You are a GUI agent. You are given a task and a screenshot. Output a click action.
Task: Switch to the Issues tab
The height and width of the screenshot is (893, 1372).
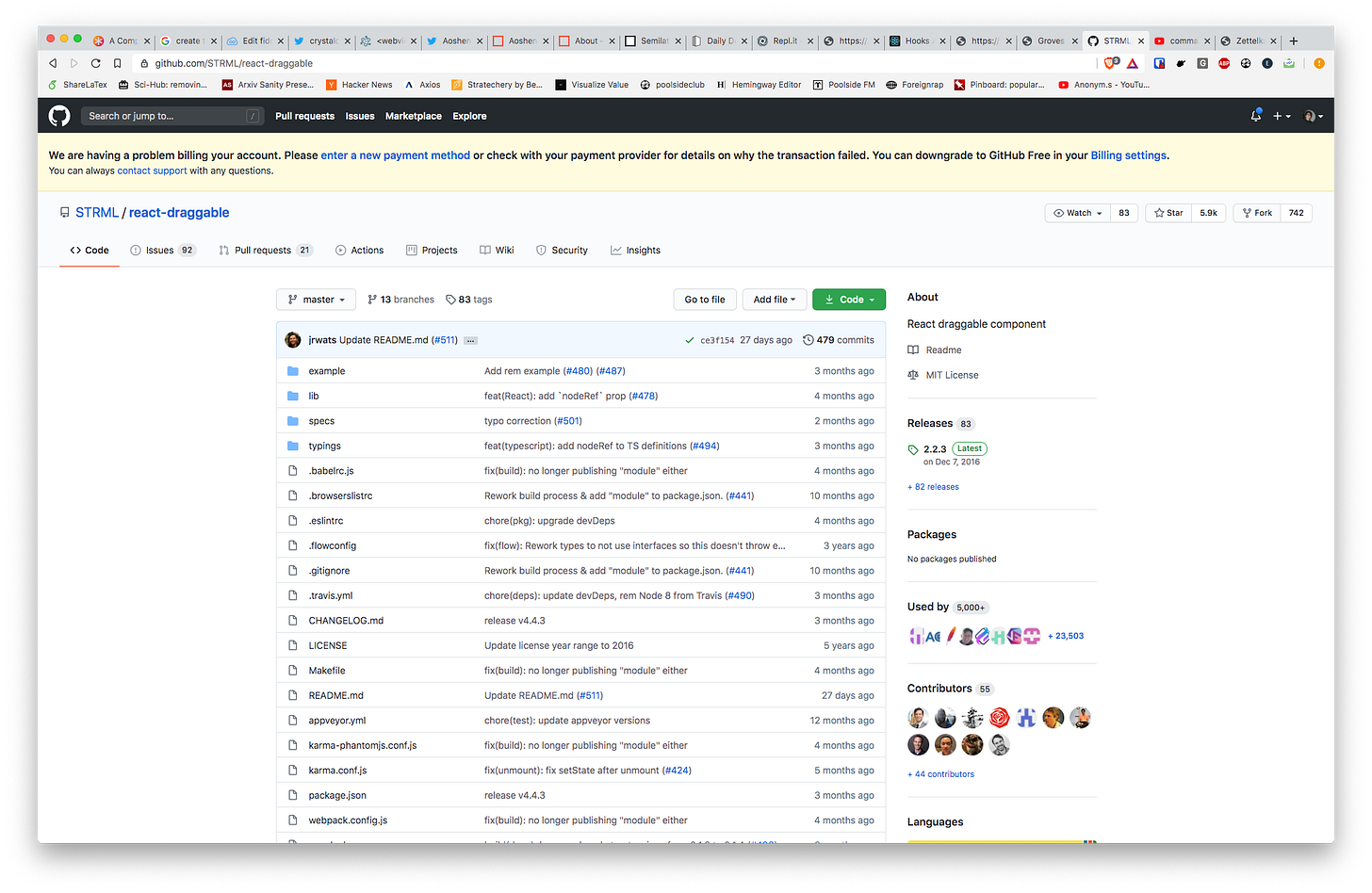162,251
